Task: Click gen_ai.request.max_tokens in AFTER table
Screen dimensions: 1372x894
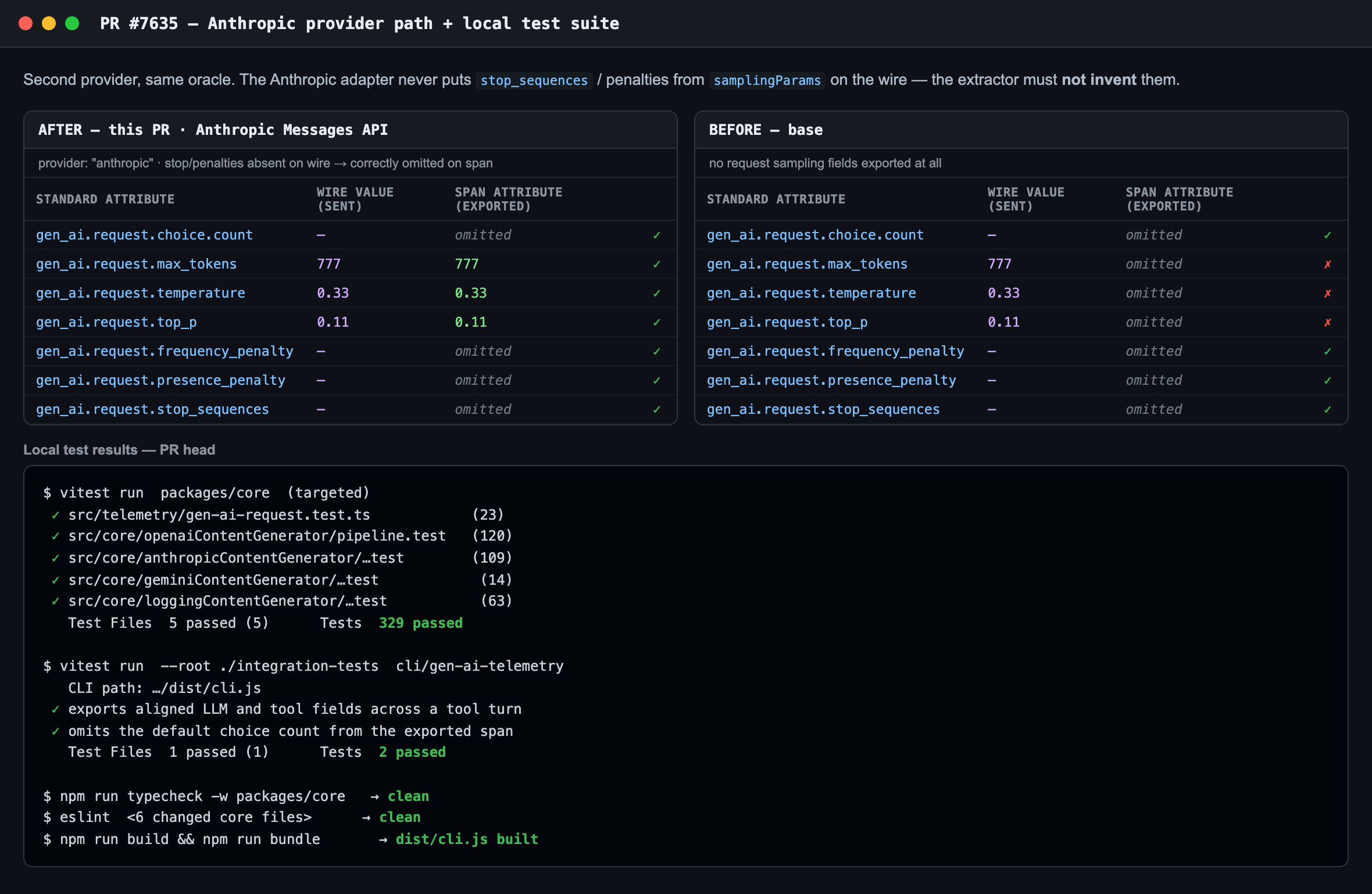Action: coord(136,264)
